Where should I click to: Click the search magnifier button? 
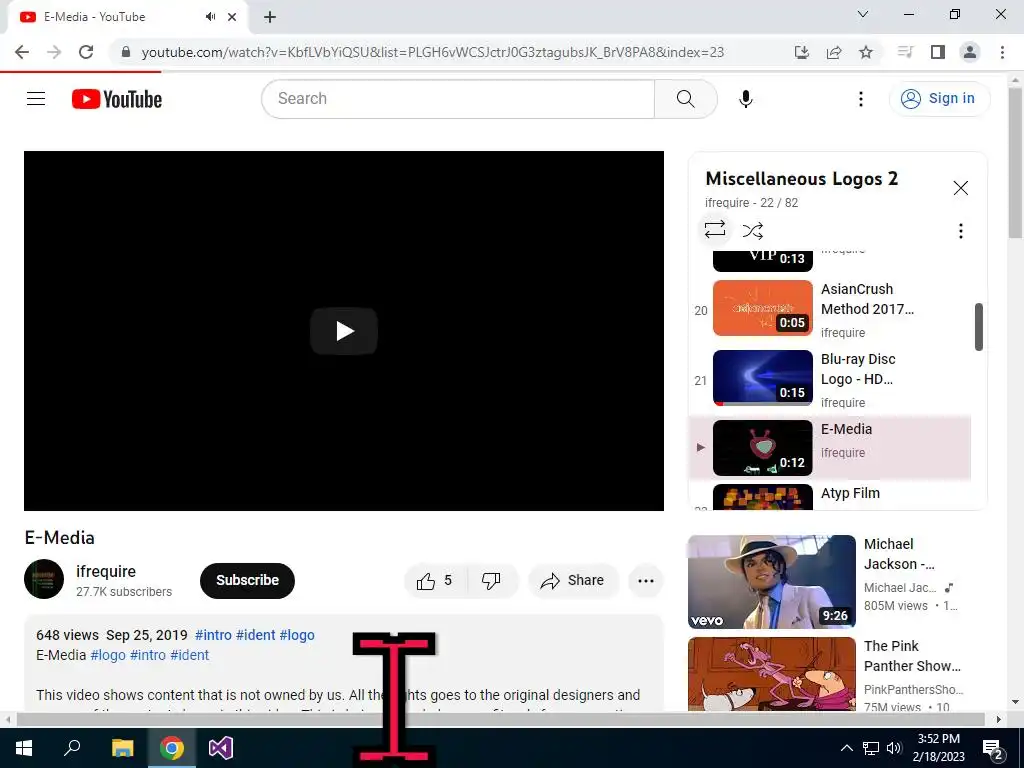coord(686,99)
